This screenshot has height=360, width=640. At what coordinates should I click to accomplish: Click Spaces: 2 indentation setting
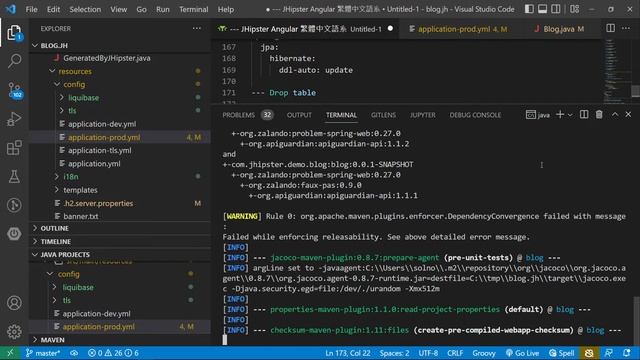tap(394, 353)
